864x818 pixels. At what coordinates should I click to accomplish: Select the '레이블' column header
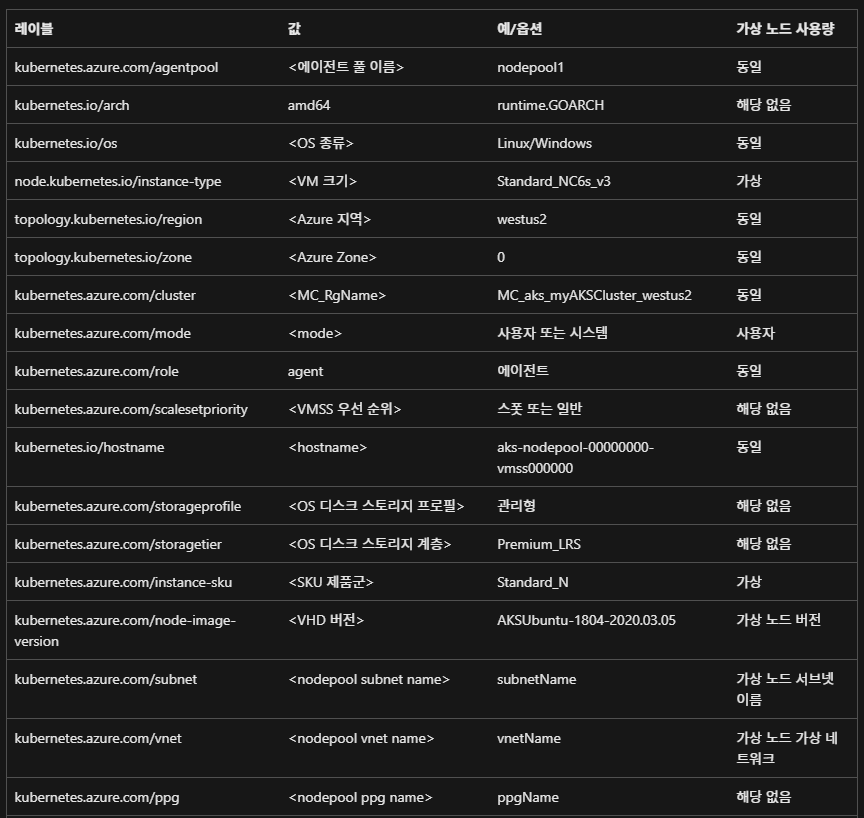point(34,29)
